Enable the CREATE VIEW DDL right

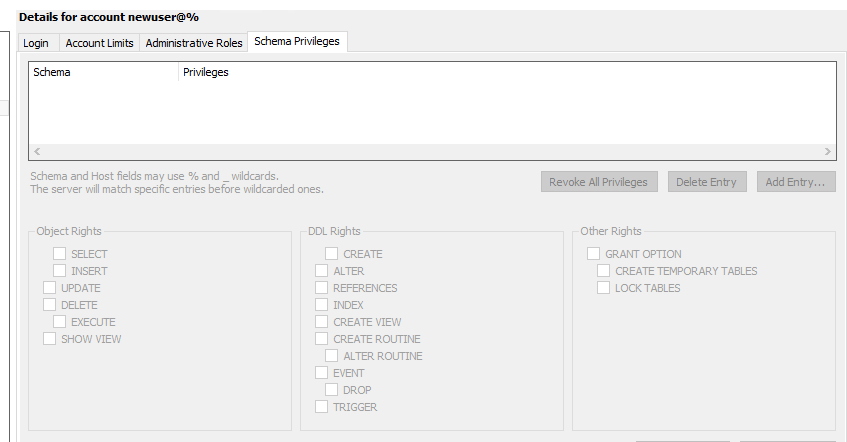[321, 322]
